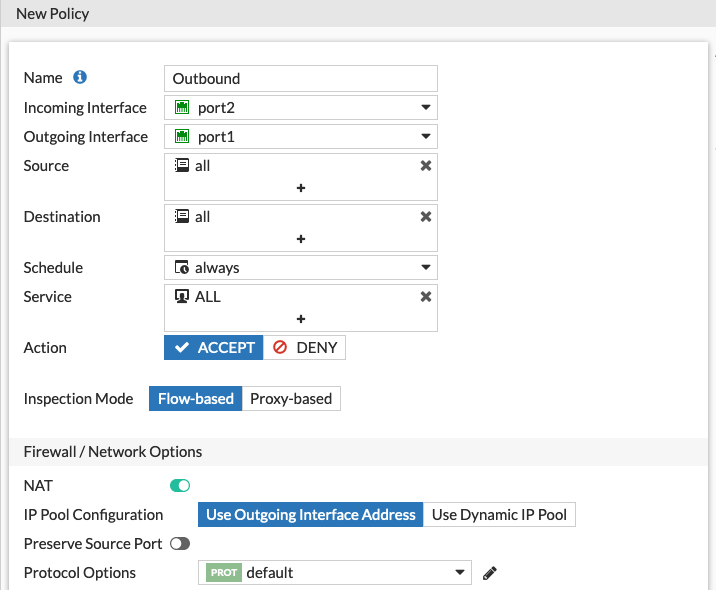
Task: Add a new Destination entry with plus
Action: click(301, 239)
